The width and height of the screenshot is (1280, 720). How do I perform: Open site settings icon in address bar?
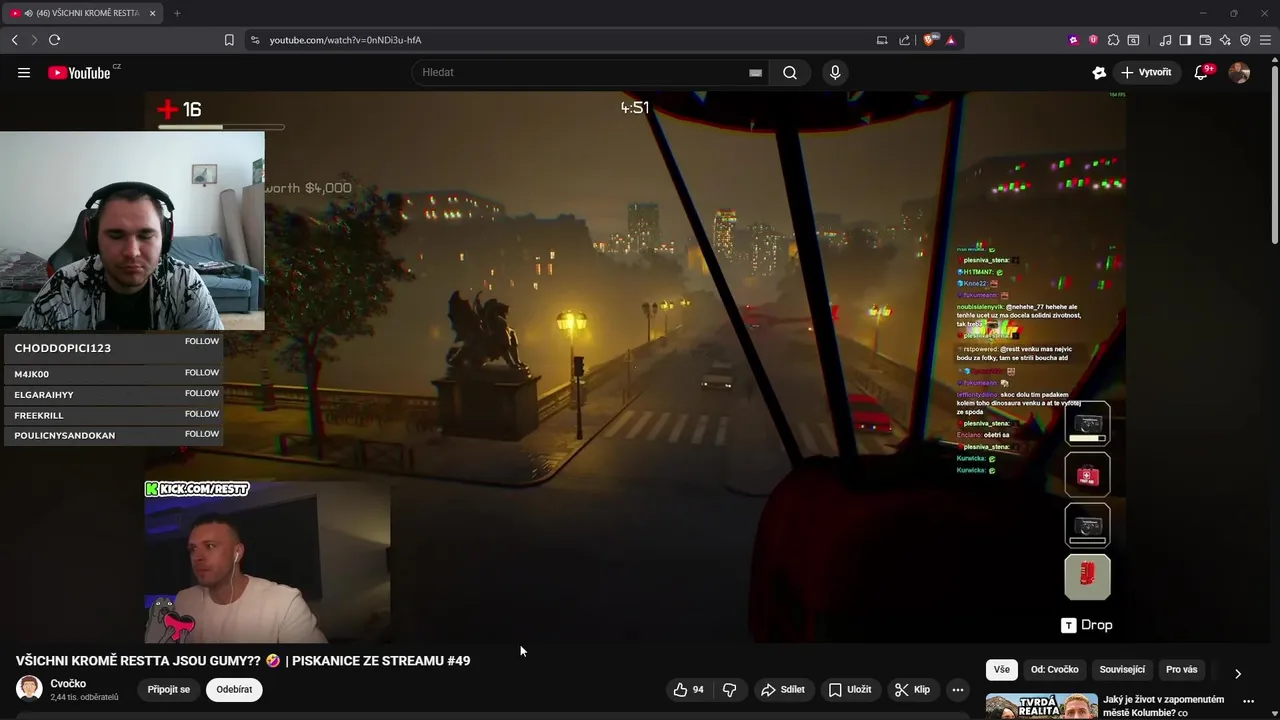click(255, 40)
